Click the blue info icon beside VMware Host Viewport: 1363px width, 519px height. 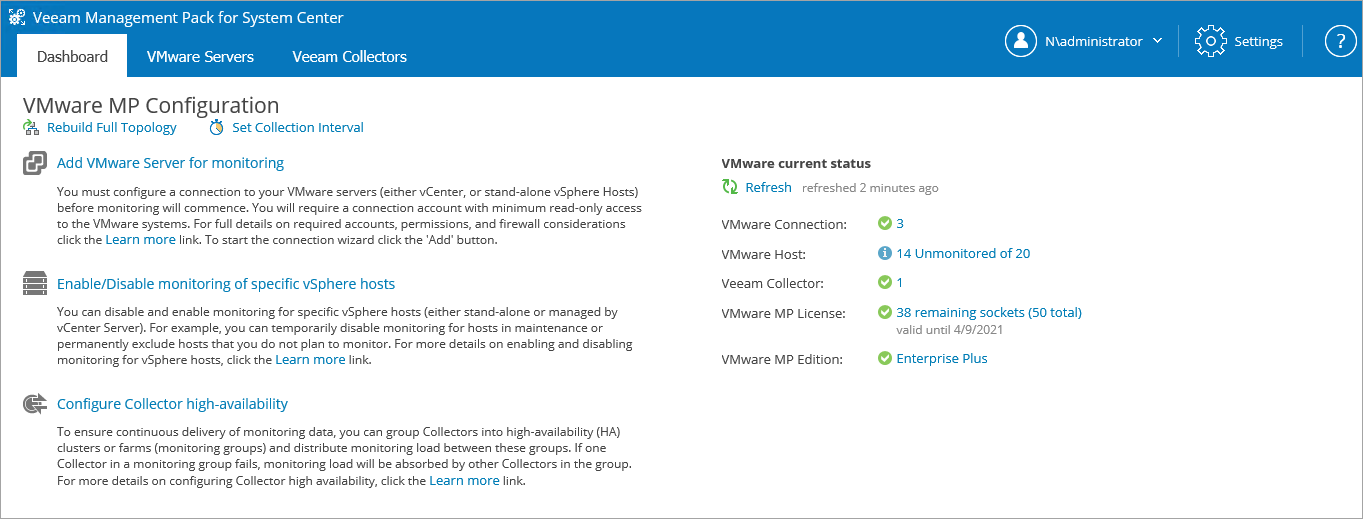[884, 254]
